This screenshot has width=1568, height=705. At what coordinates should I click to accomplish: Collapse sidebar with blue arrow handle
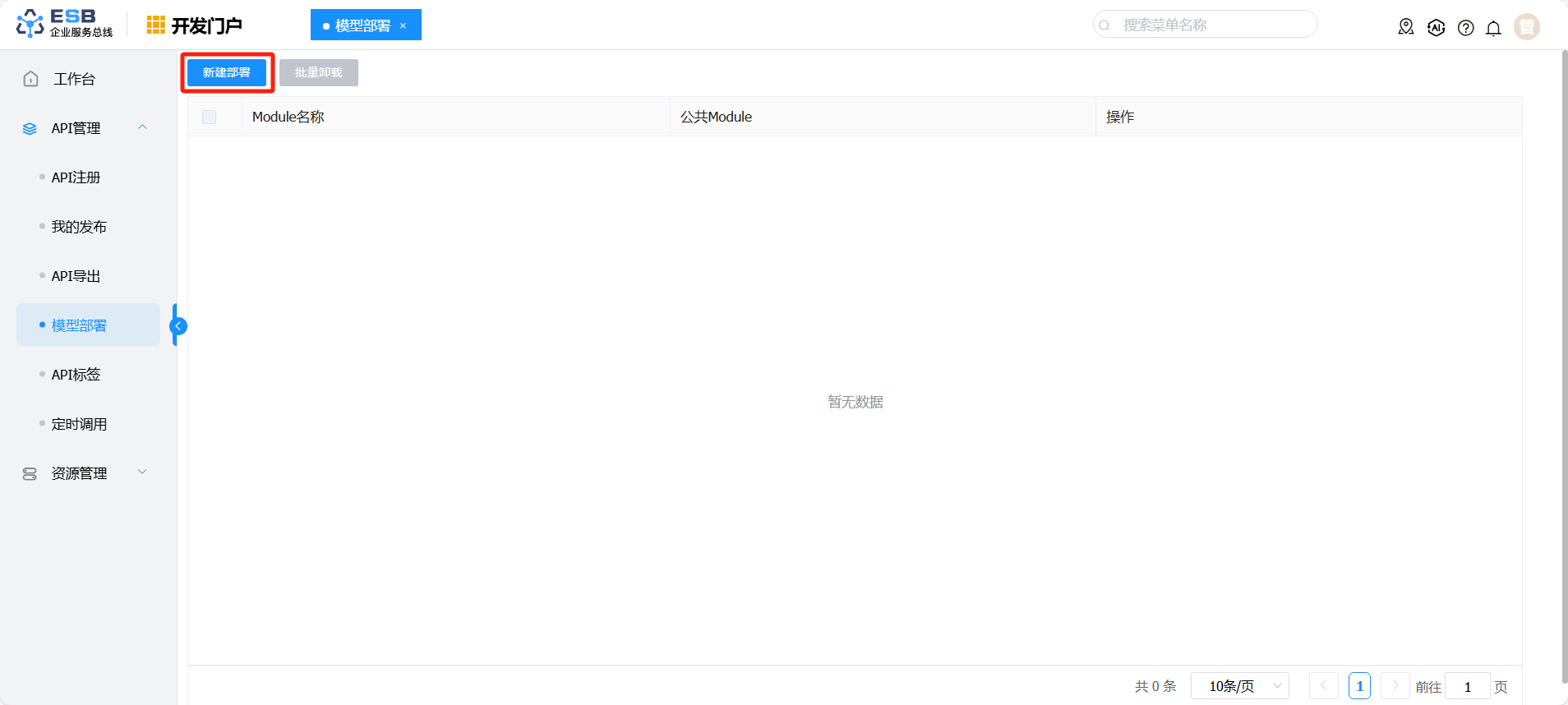178,326
